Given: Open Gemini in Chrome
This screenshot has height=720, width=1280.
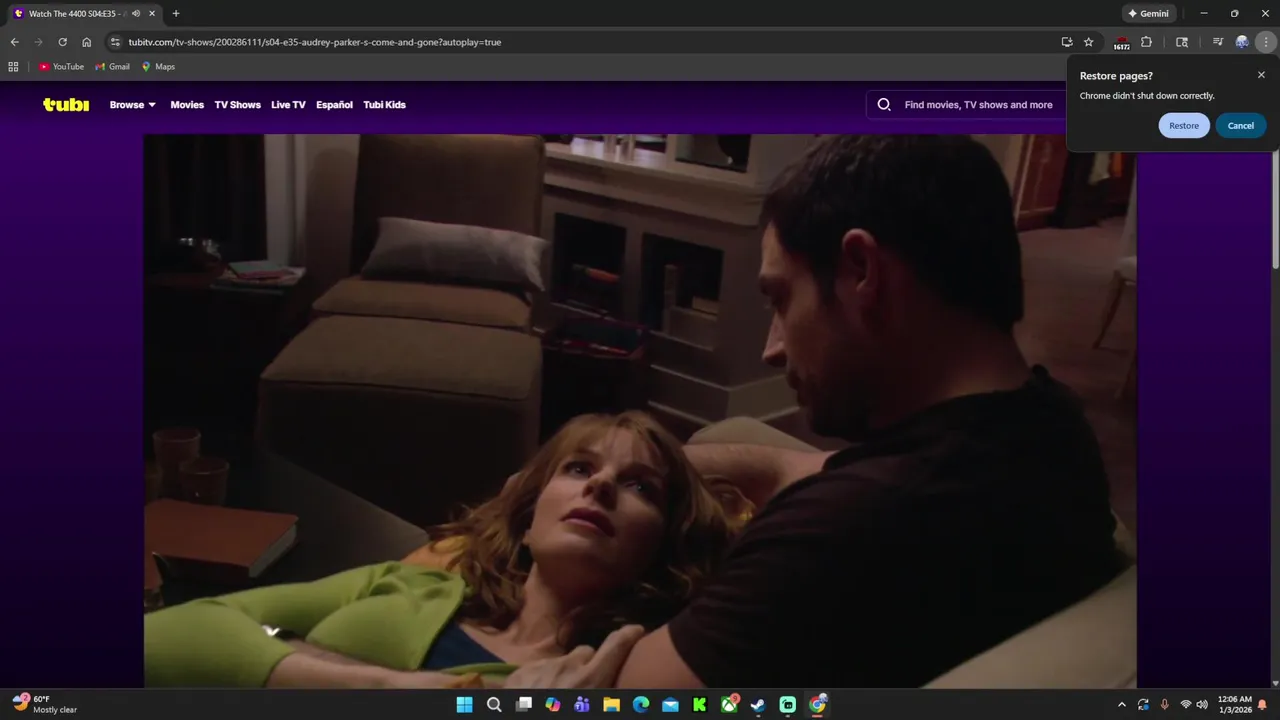Looking at the screenshot, I should [1149, 14].
